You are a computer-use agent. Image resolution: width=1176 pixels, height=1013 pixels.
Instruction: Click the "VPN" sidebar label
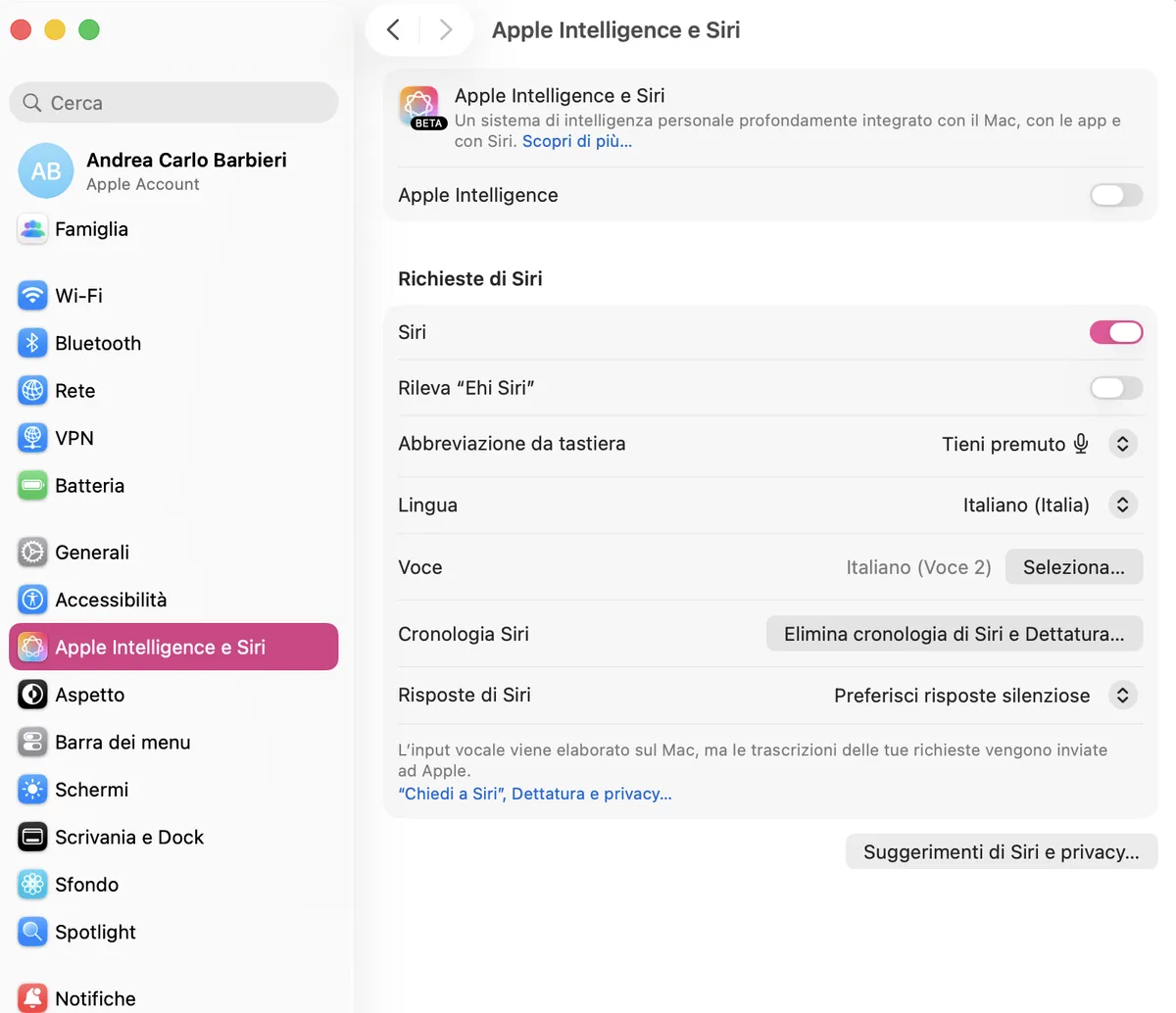click(74, 438)
